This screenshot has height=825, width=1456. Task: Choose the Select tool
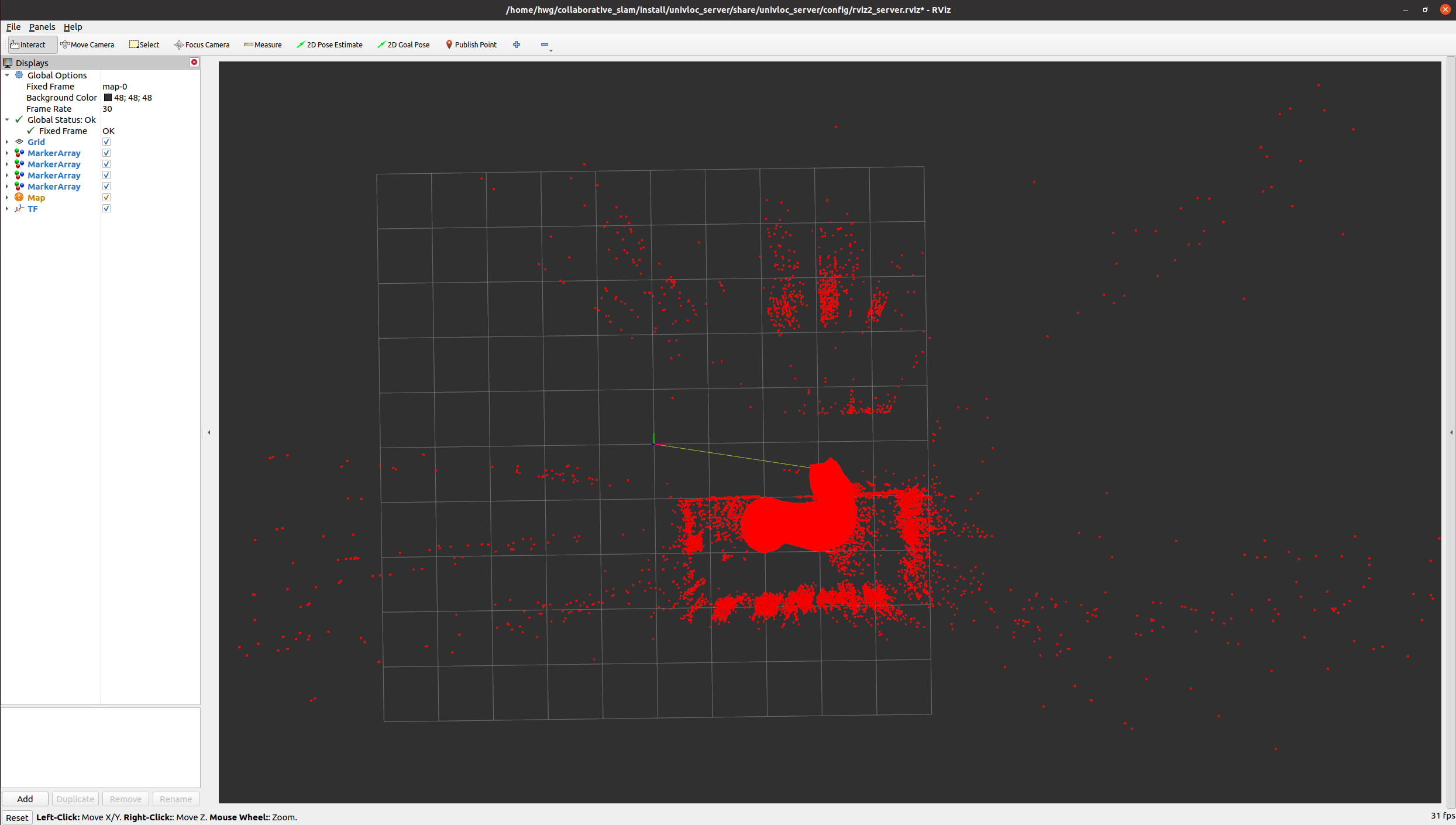[144, 44]
